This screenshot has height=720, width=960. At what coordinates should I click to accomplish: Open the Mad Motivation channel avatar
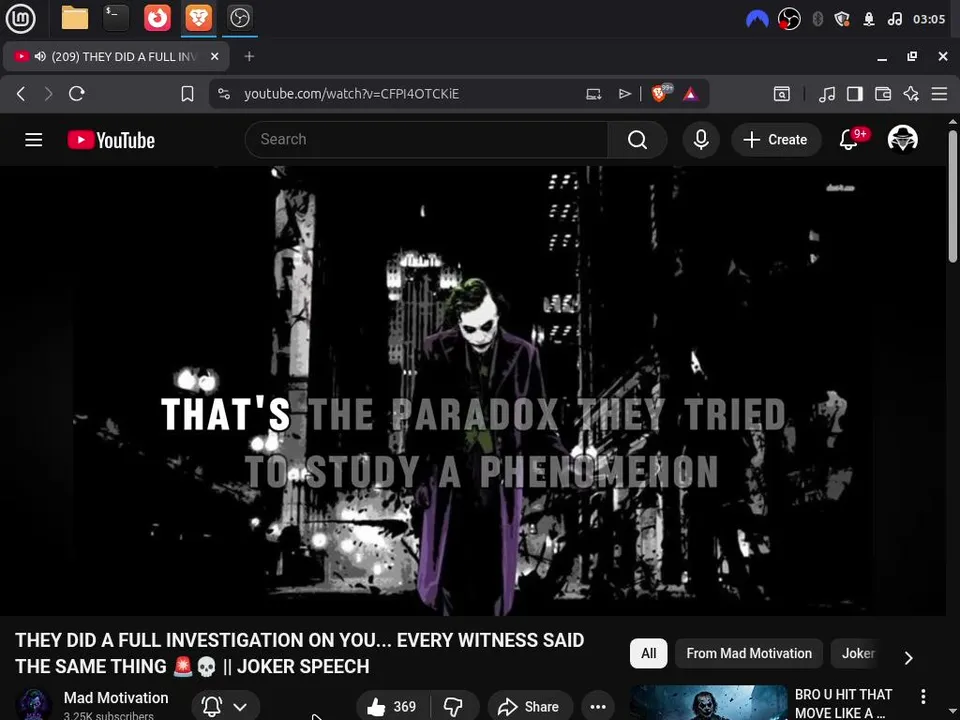point(34,704)
